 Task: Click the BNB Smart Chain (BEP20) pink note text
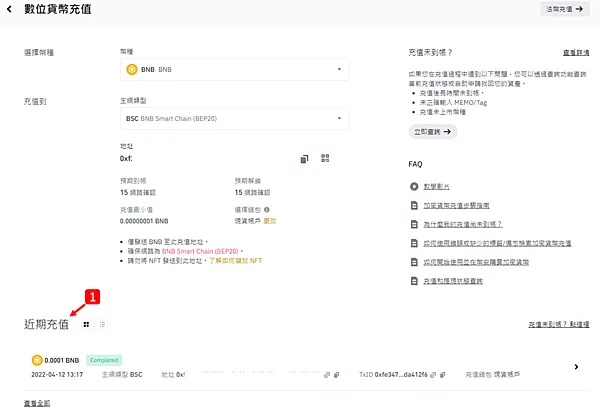(200, 251)
